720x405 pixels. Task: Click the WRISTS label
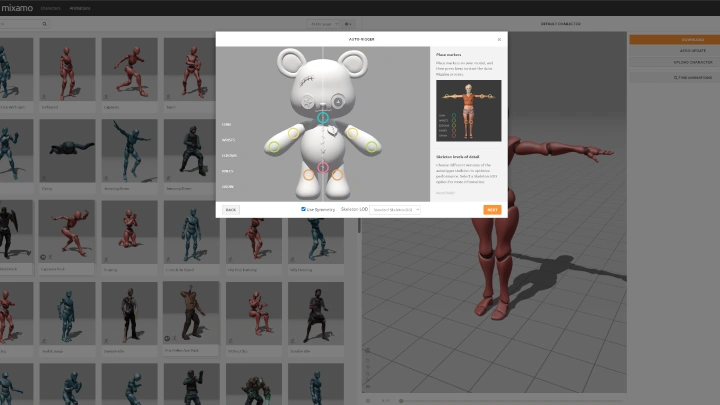tap(228, 140)
